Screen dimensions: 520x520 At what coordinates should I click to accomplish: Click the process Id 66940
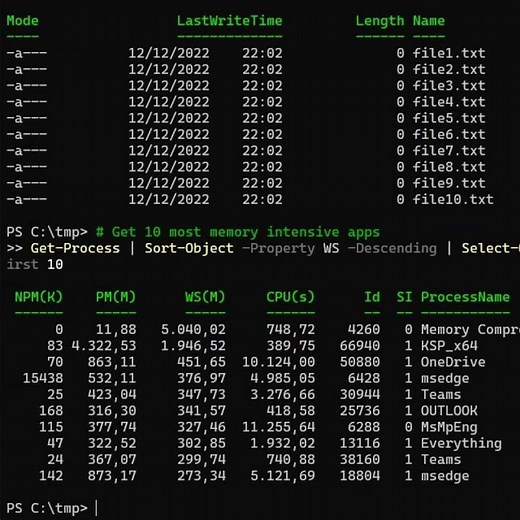click(360, 346)
